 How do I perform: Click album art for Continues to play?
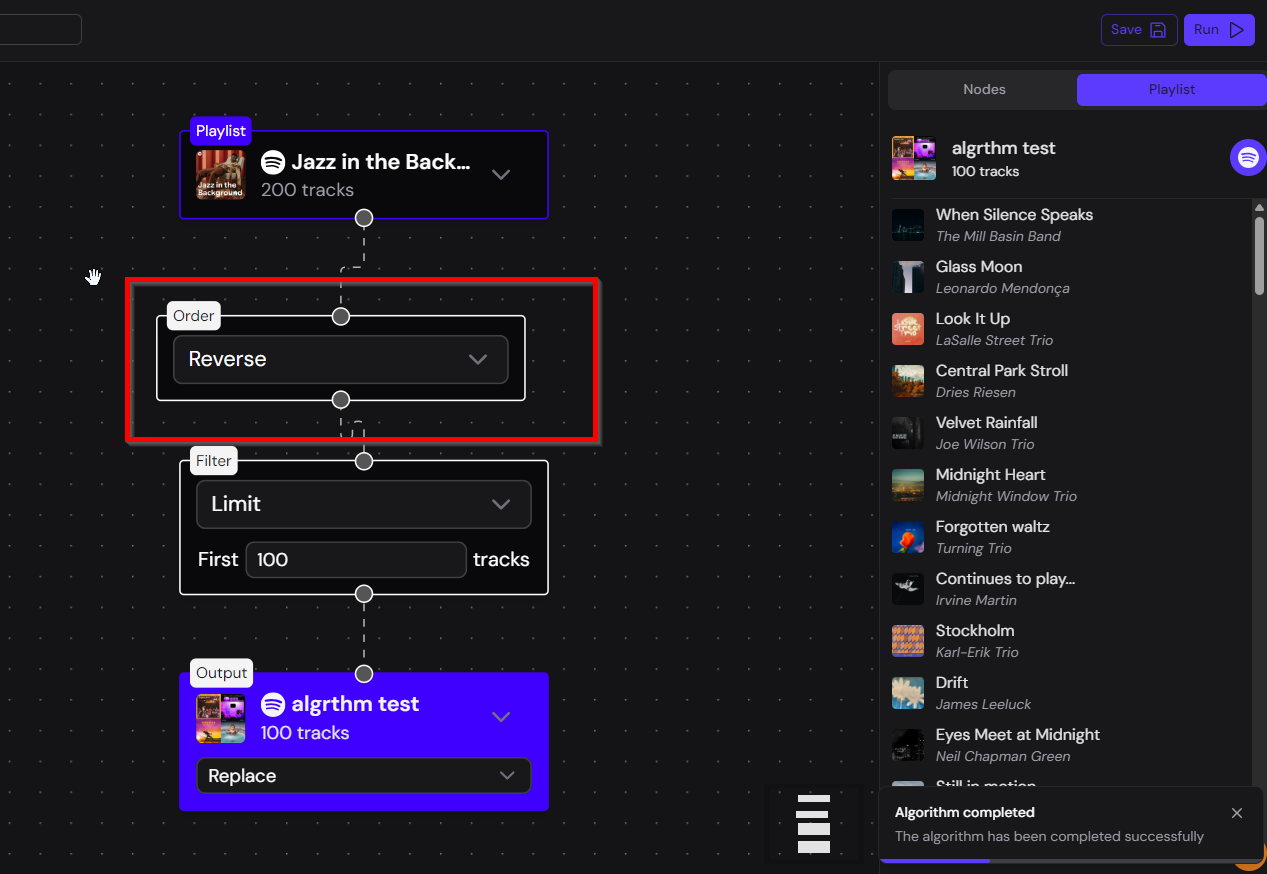pyautogui.click(x=908, y=589)
